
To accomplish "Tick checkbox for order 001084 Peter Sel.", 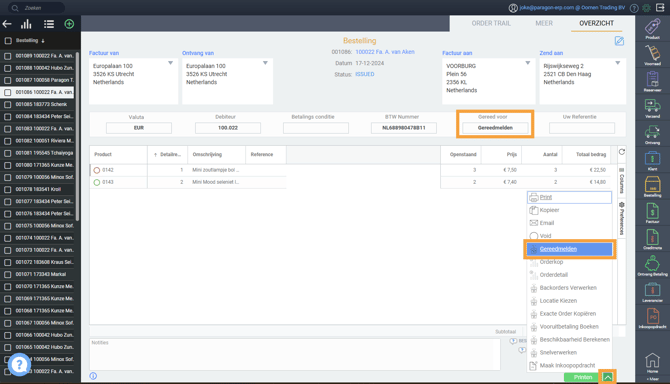I will (x=8, y=117).
